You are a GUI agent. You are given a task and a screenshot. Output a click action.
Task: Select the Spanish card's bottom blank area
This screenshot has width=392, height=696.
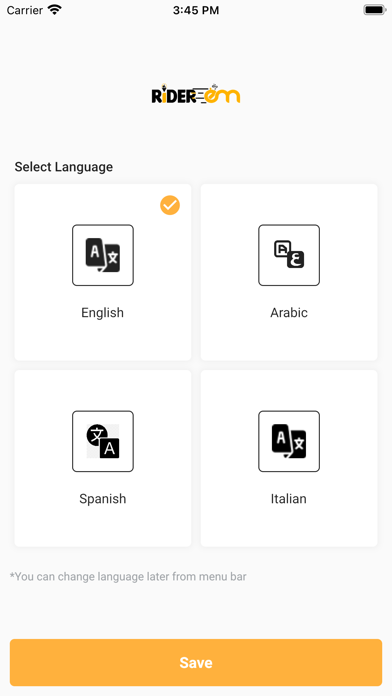pos(103,526)
